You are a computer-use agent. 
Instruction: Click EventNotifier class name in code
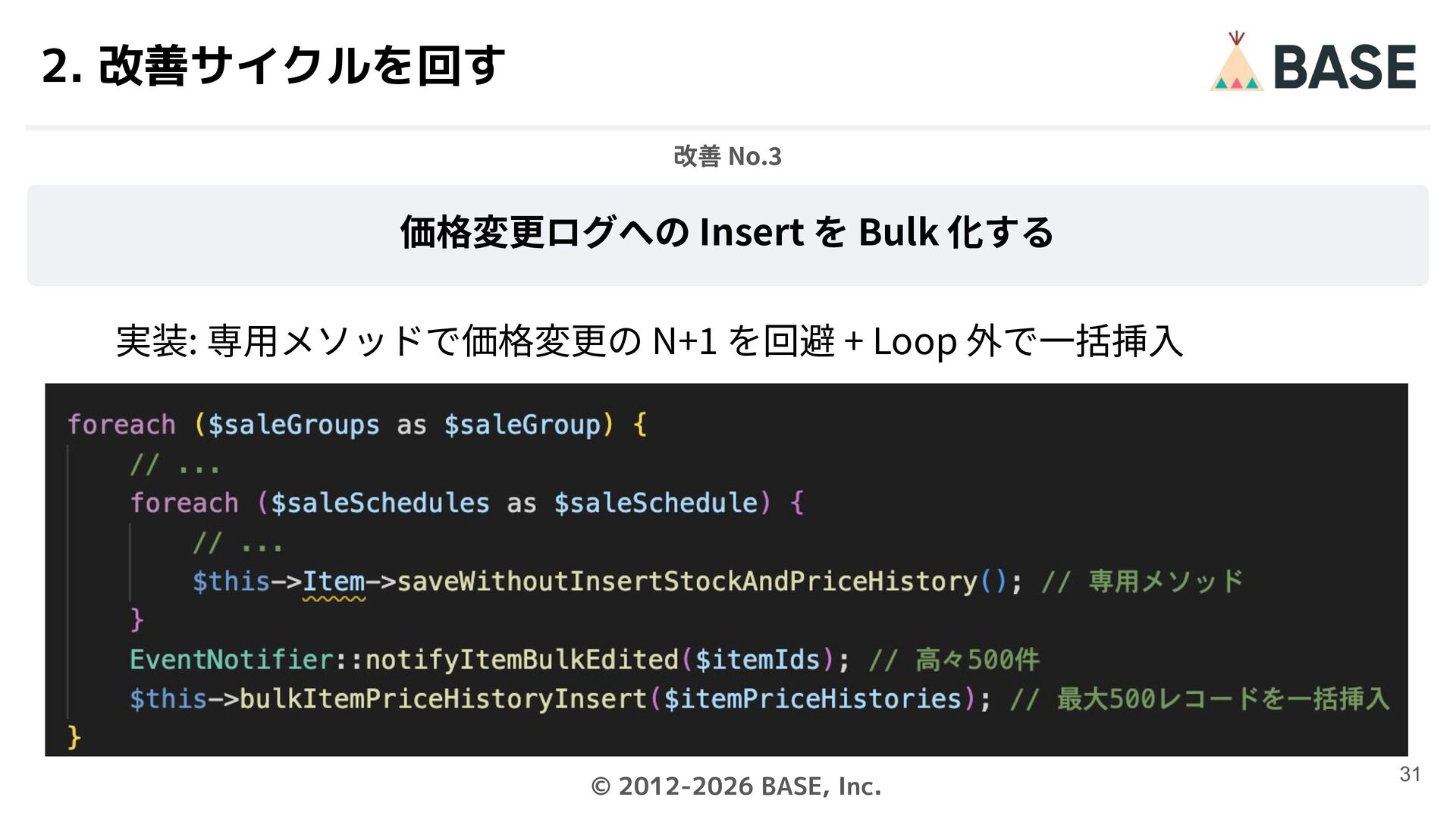click(231, 660)
